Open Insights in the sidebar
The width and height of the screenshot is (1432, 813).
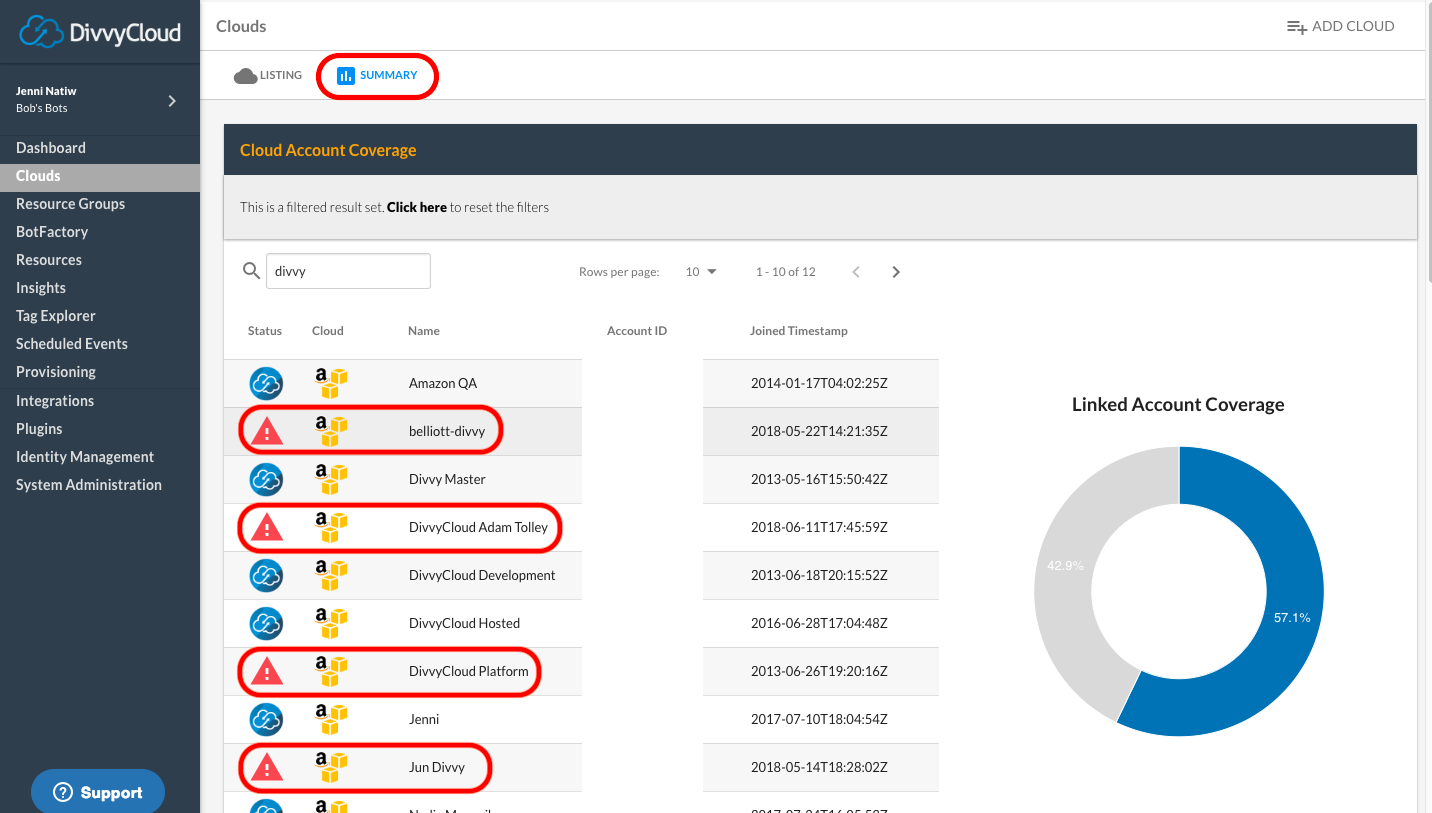pyautogui.click(x=41, y=288)
